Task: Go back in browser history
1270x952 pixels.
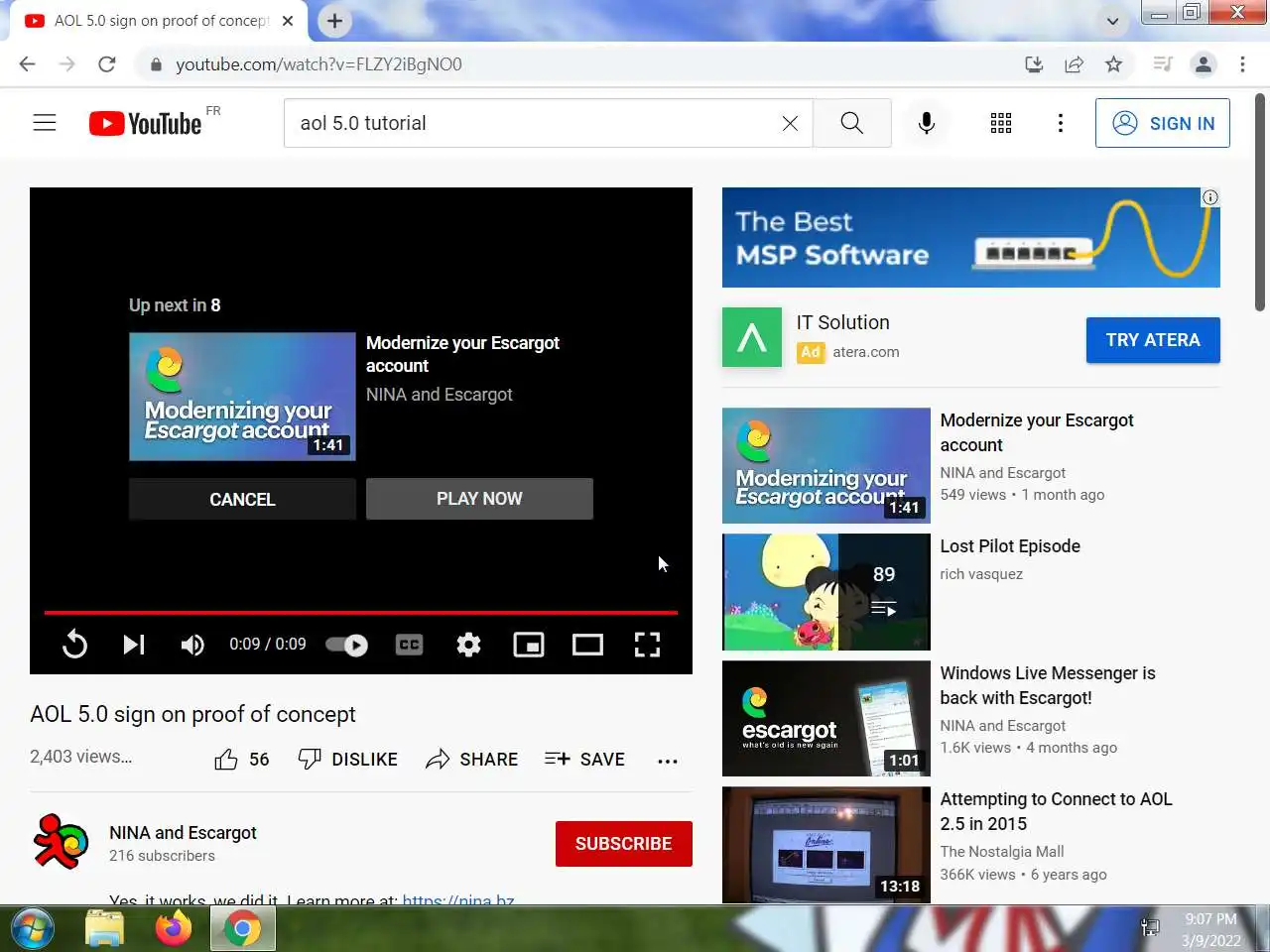Action: 27,64
